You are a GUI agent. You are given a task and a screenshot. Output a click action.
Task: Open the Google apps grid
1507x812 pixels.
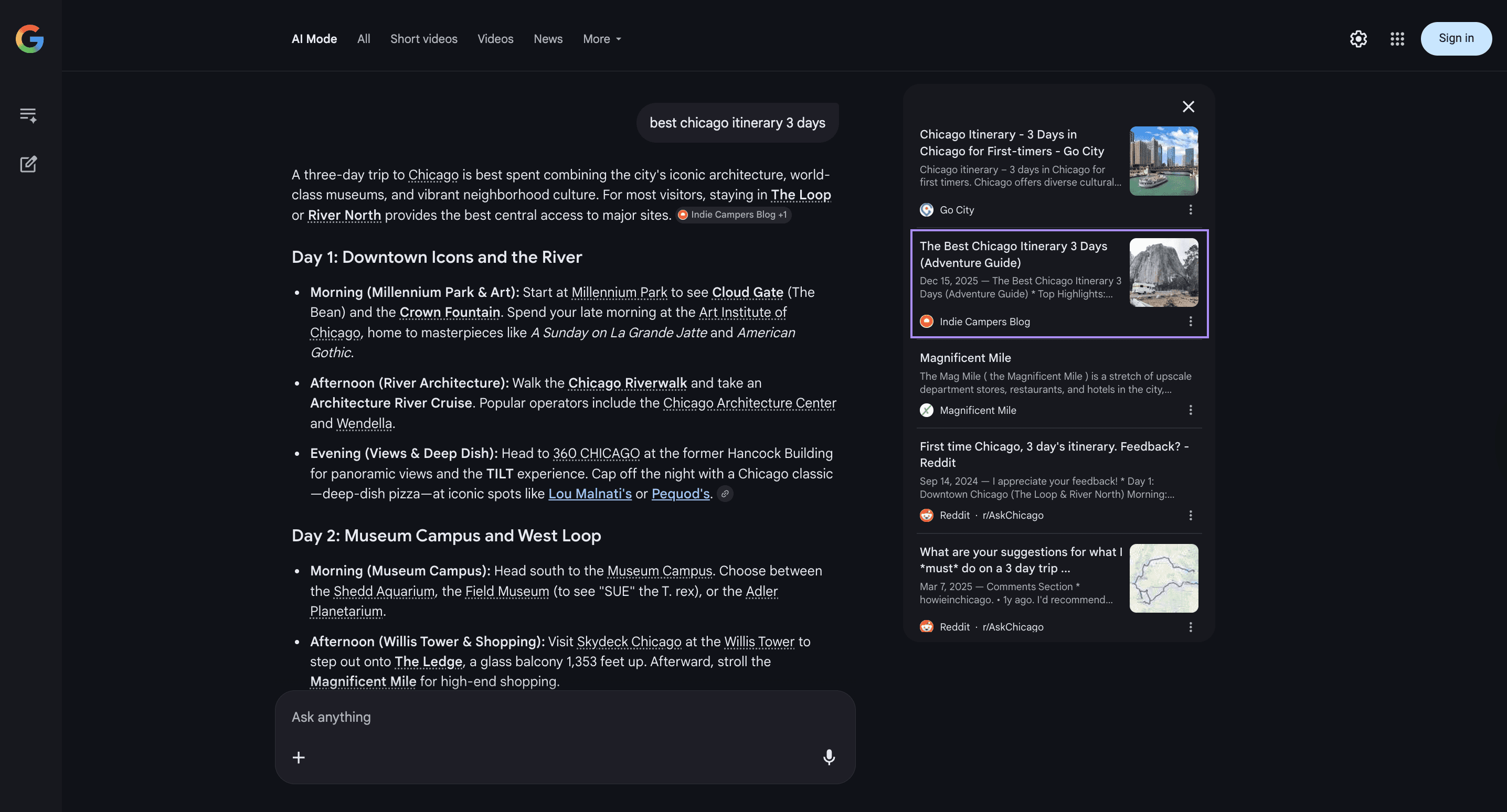(1397, 39)
